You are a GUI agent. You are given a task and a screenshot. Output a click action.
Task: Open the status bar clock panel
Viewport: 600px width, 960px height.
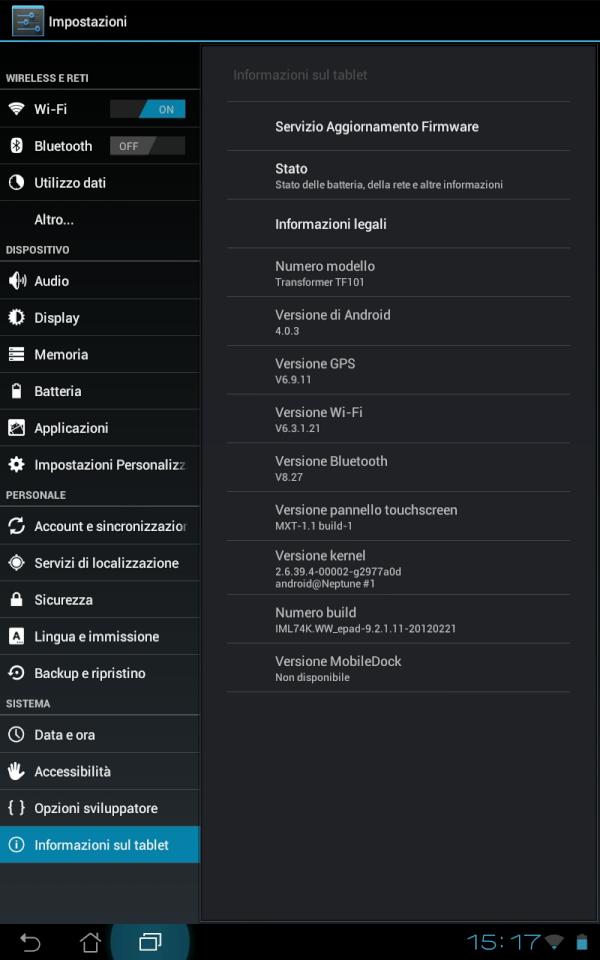504,942
